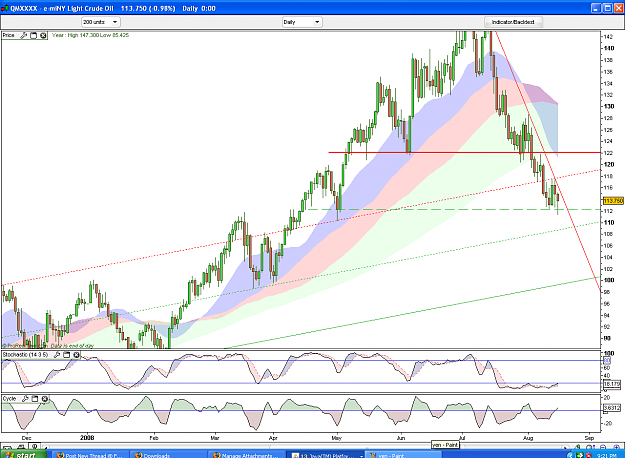Click the May label on time axis
This screenshot has height=458, width=625.
click(x=336, y=438)
